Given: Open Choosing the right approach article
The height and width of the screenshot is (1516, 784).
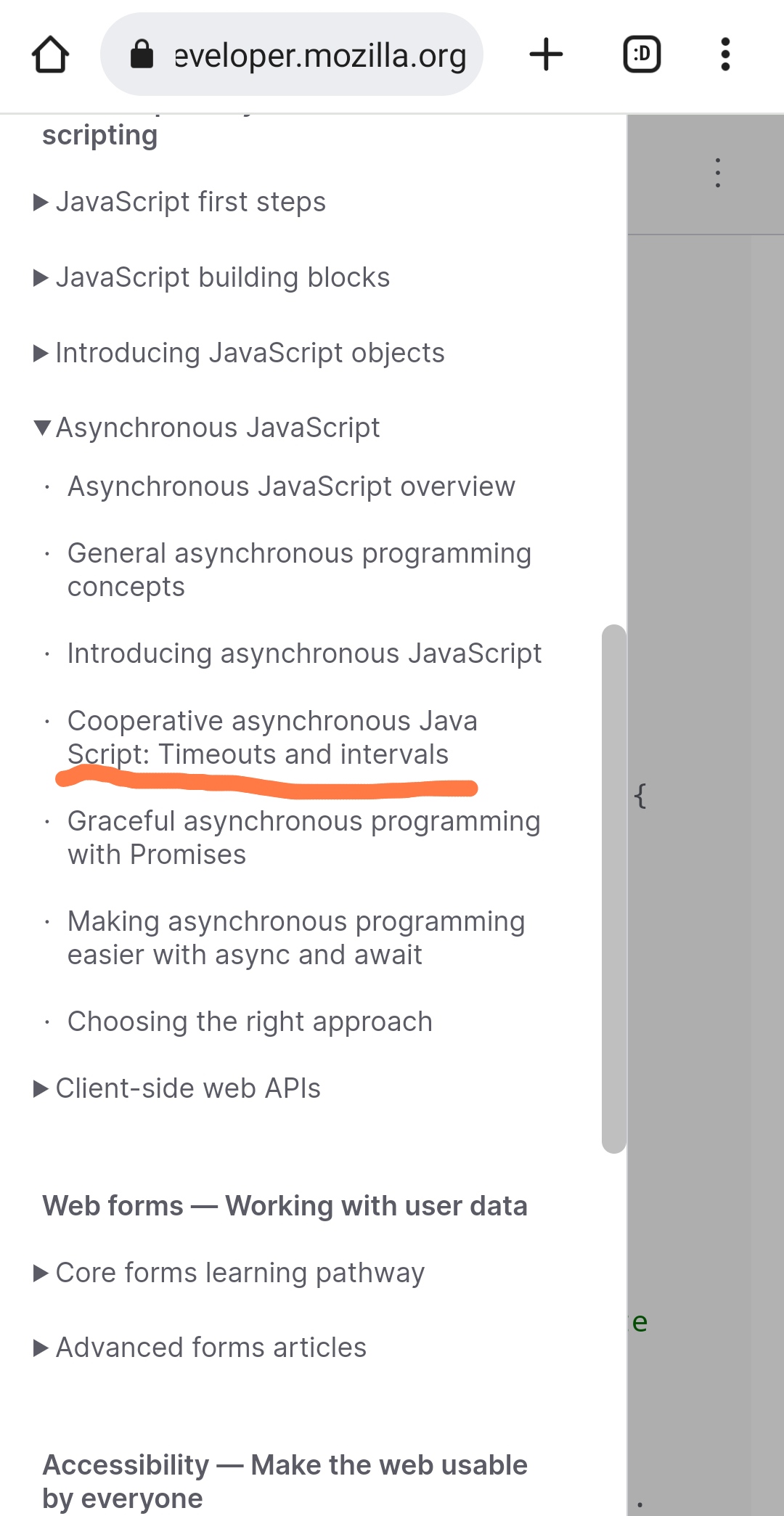Looking at the screenshot, I should tap(249, 1022).
